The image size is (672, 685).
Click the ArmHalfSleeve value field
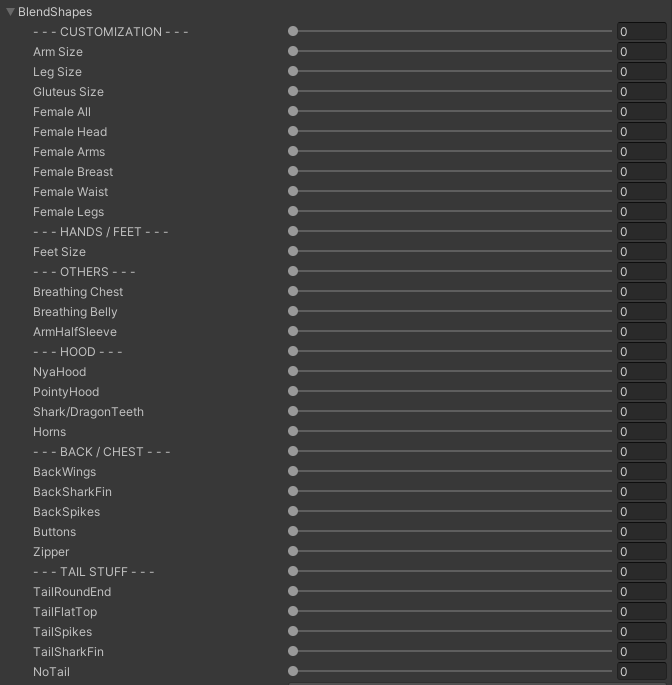[x=641, y=332]
